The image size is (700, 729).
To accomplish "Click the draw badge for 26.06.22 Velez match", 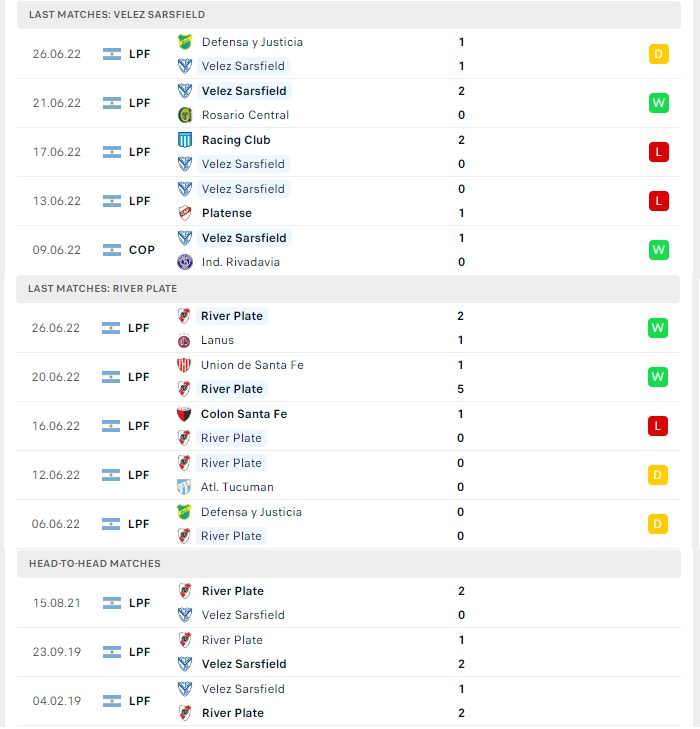I will 659,54.
